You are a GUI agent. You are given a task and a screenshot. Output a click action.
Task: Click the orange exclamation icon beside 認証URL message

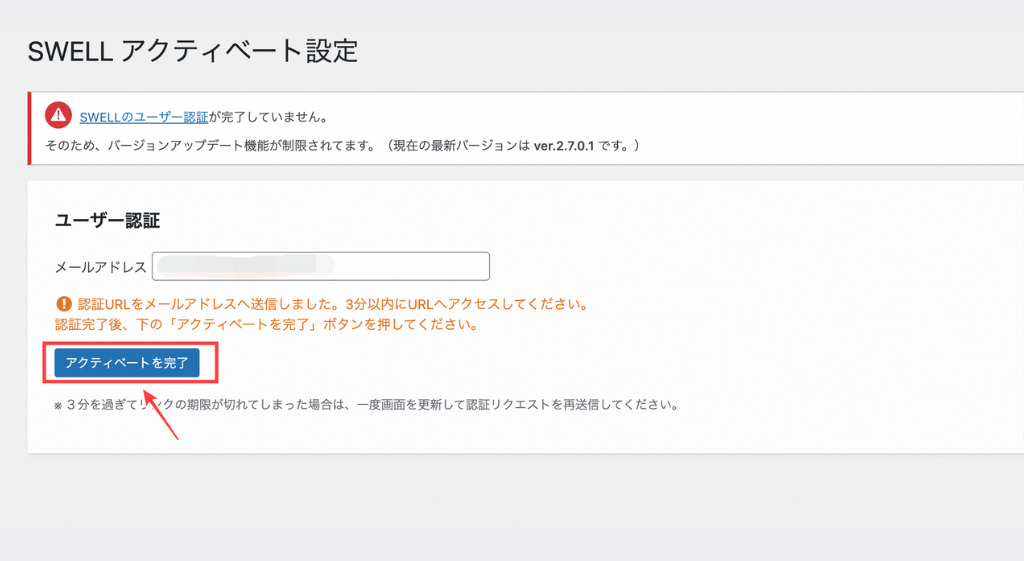(63, 304)
